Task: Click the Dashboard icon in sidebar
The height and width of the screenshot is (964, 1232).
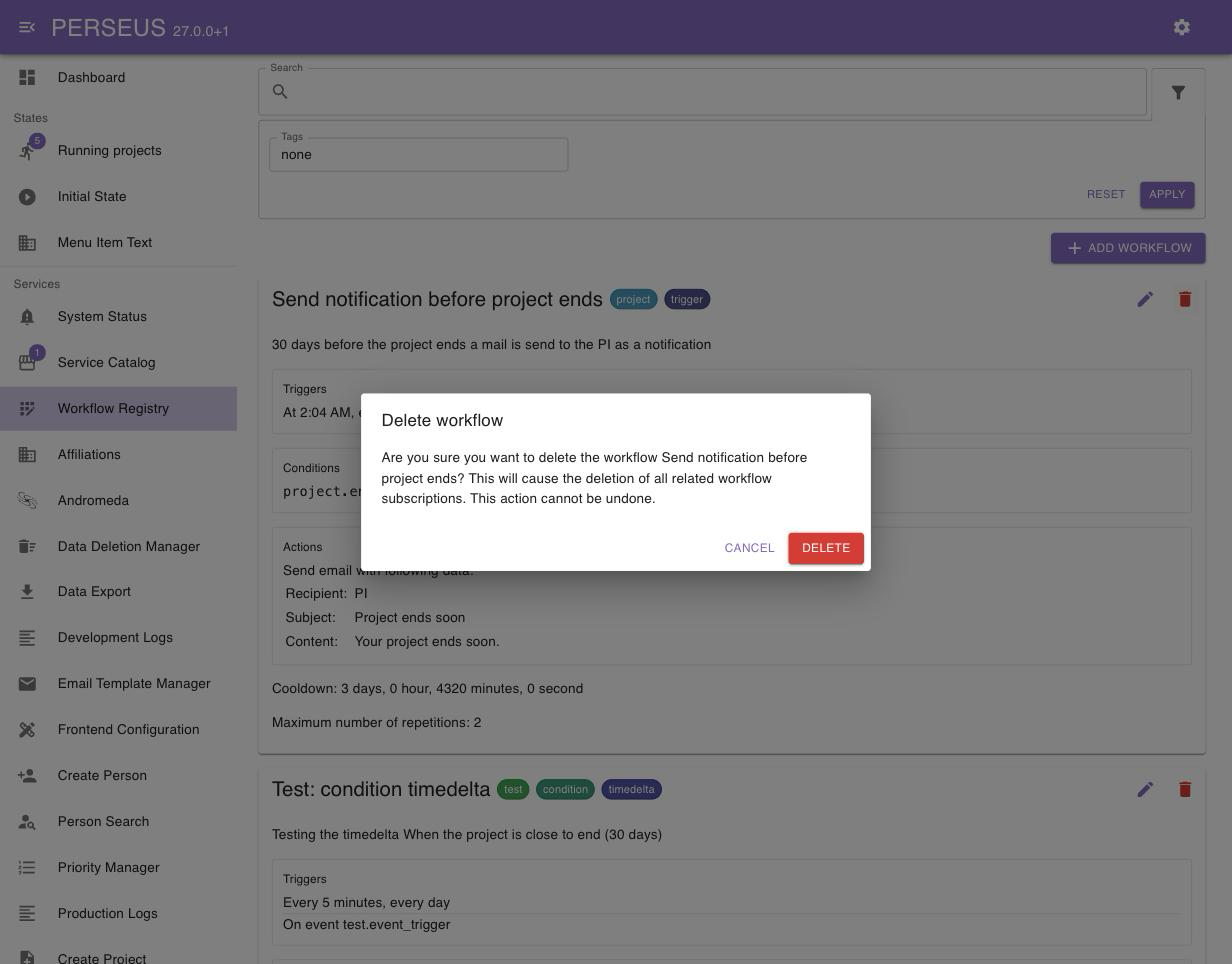Action: pos(27,77)
